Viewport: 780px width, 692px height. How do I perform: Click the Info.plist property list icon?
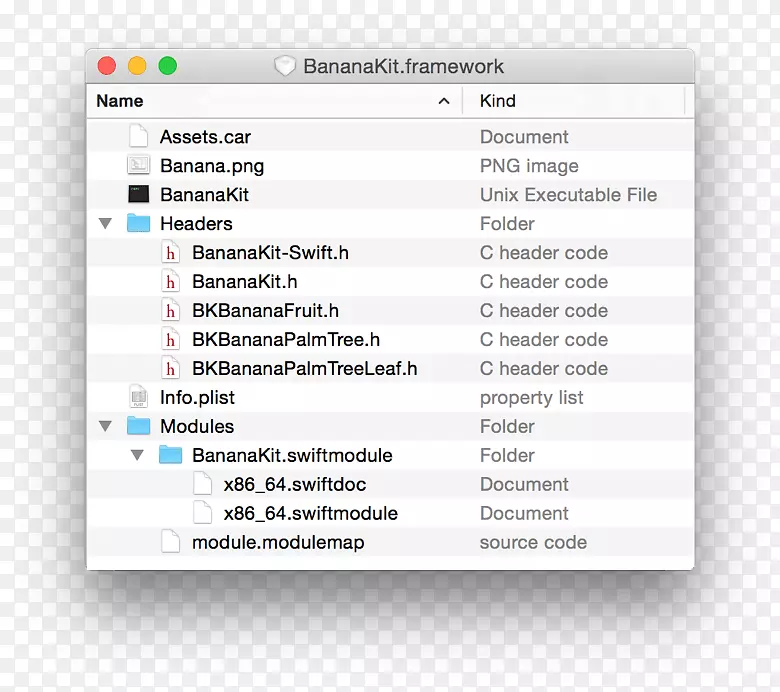click(x=138, y=398)
